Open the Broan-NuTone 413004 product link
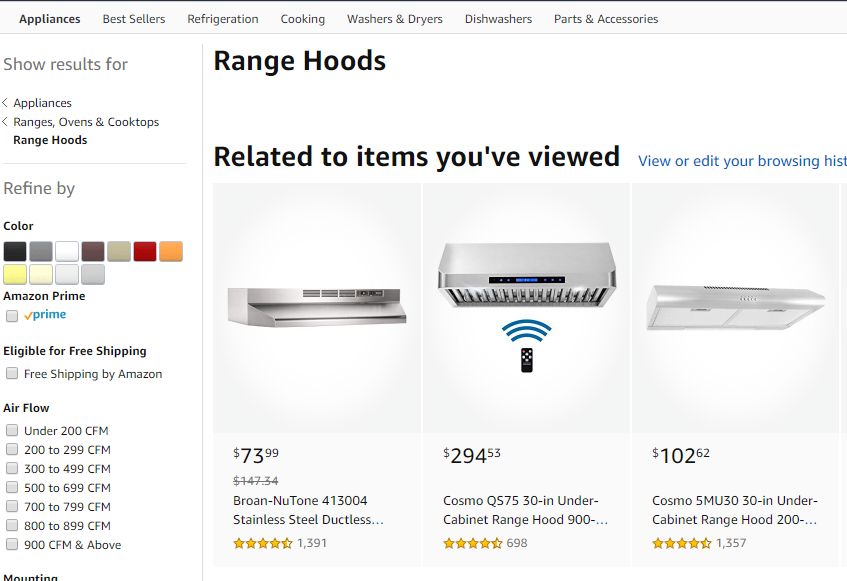Viewport: 847px width, 581px height. [300, 510]
